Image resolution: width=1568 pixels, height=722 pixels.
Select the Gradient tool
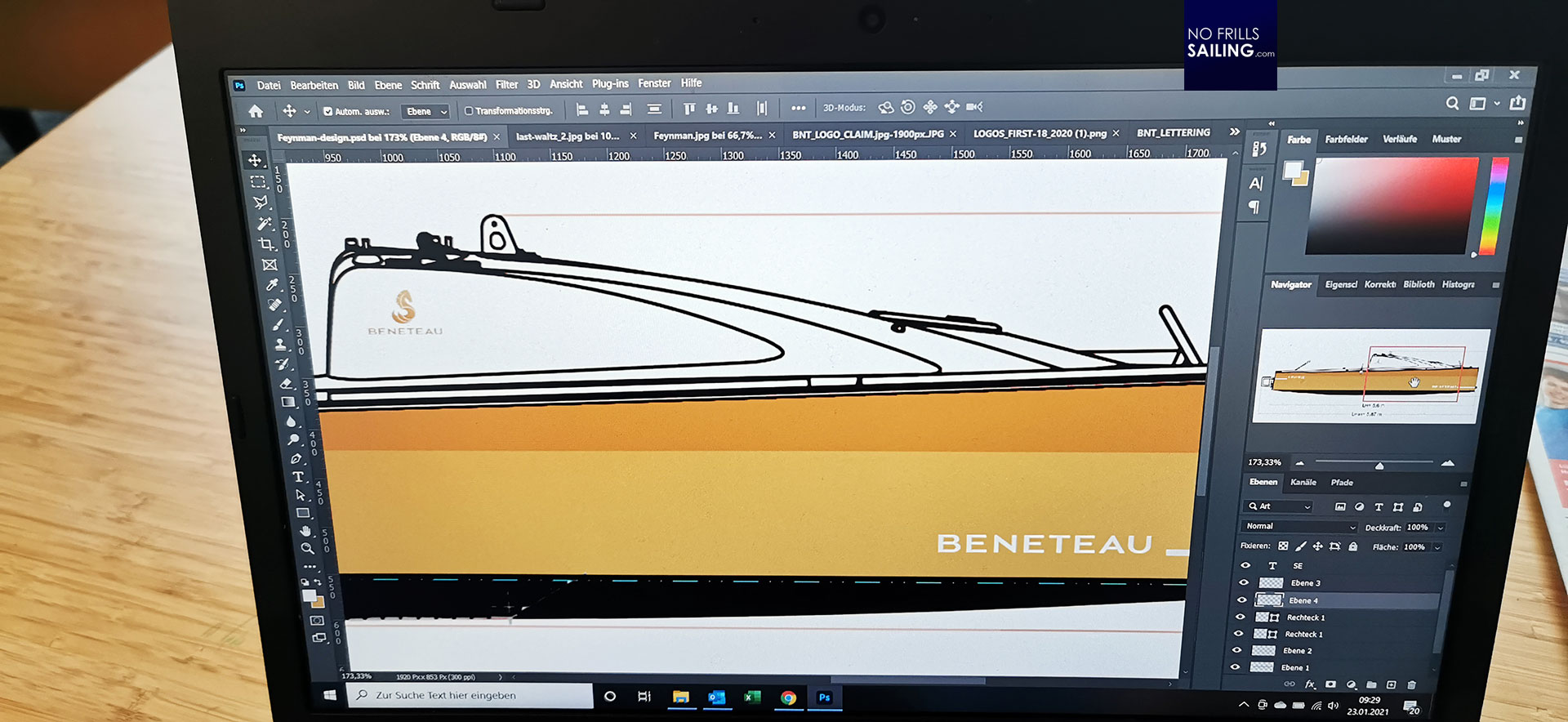[x=288, y=402]
